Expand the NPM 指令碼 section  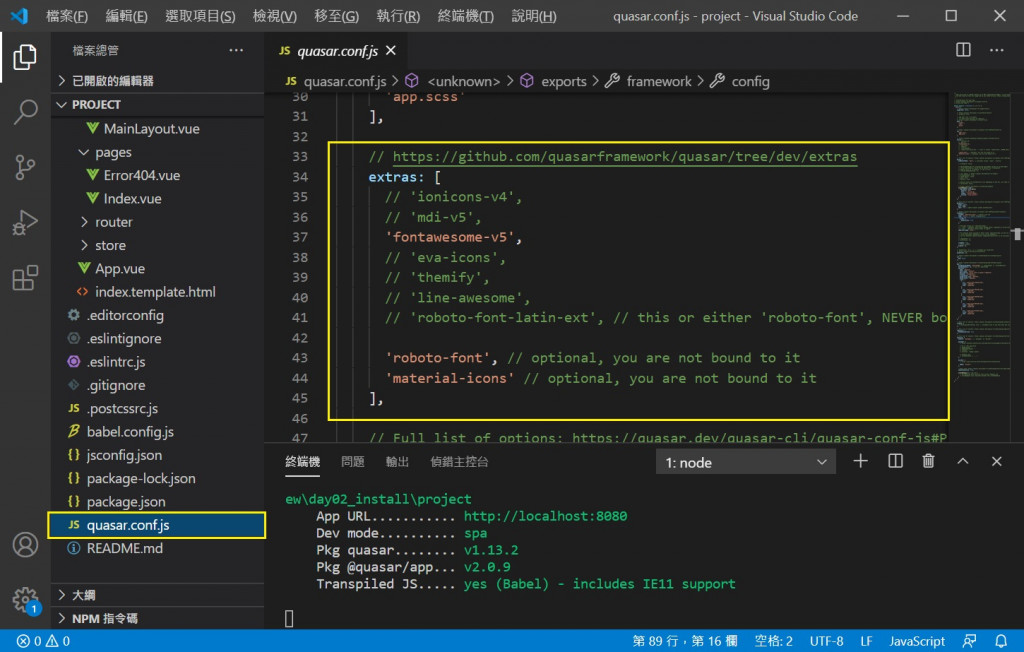tap(157, 619)
